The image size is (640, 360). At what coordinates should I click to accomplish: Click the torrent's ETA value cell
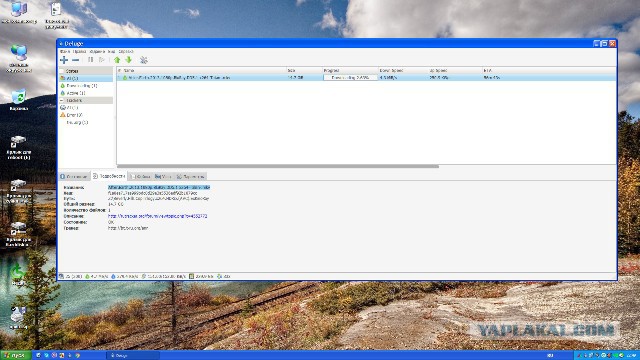[x=492, y=78]
